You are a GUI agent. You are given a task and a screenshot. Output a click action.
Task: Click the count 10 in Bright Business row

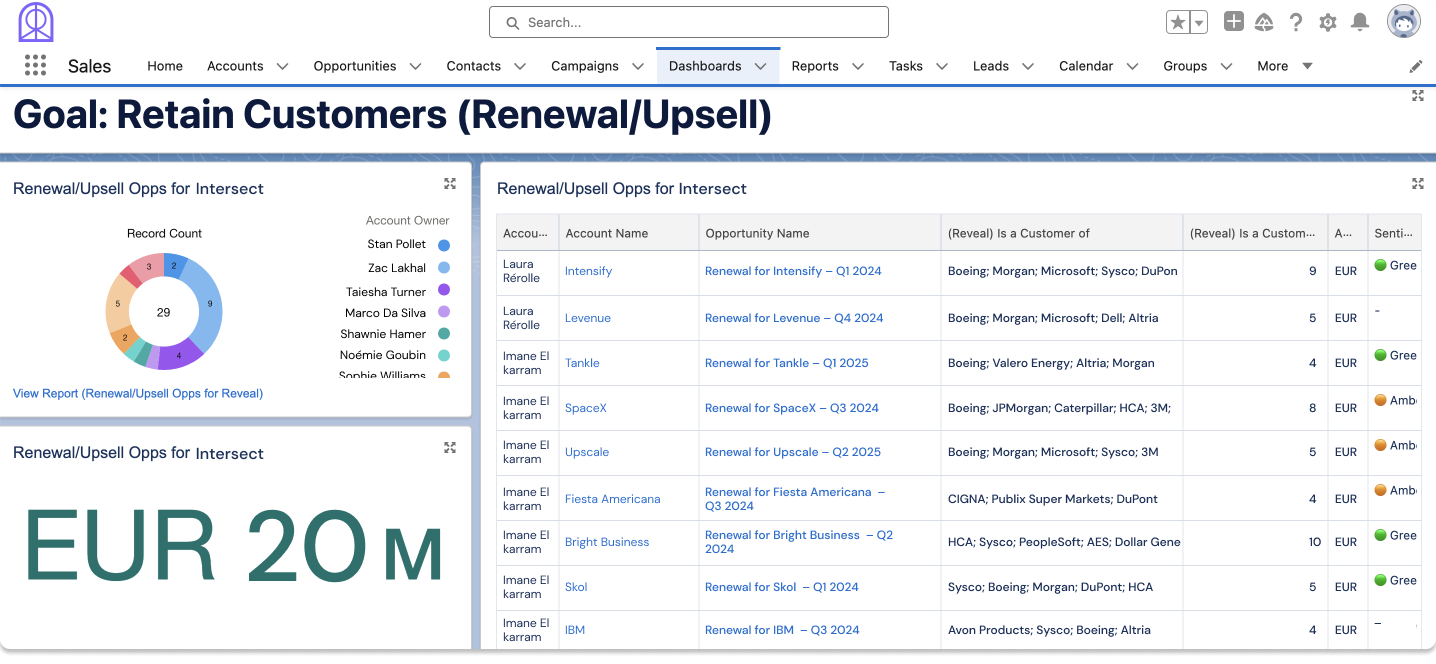[x=1314, y=542]
